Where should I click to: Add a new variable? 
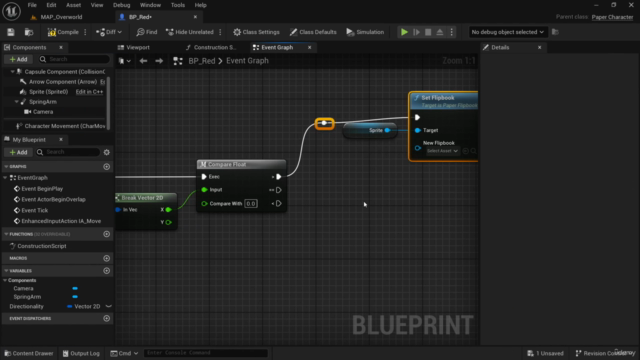107,271
